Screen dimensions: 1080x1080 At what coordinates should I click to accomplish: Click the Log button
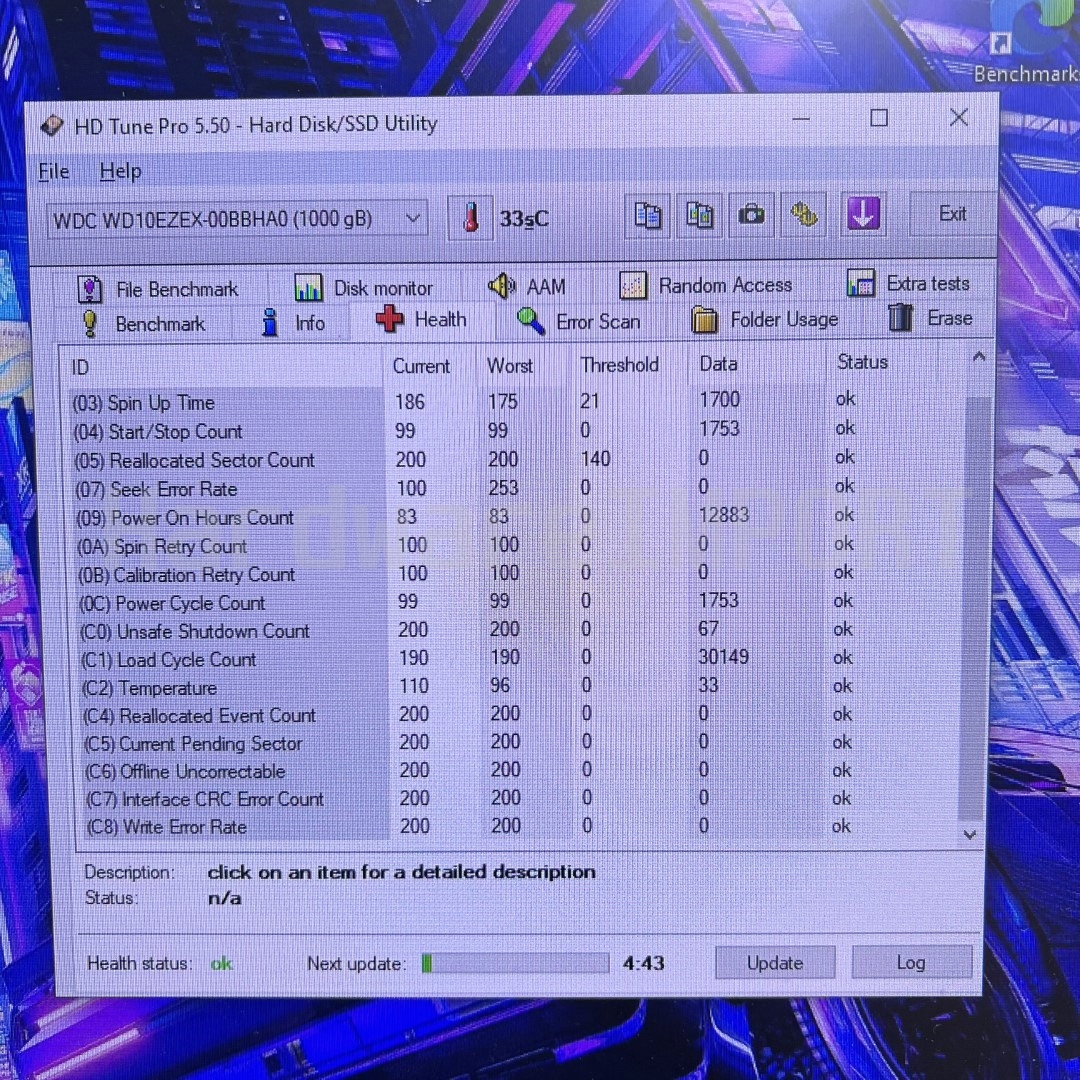click(910, 962)
